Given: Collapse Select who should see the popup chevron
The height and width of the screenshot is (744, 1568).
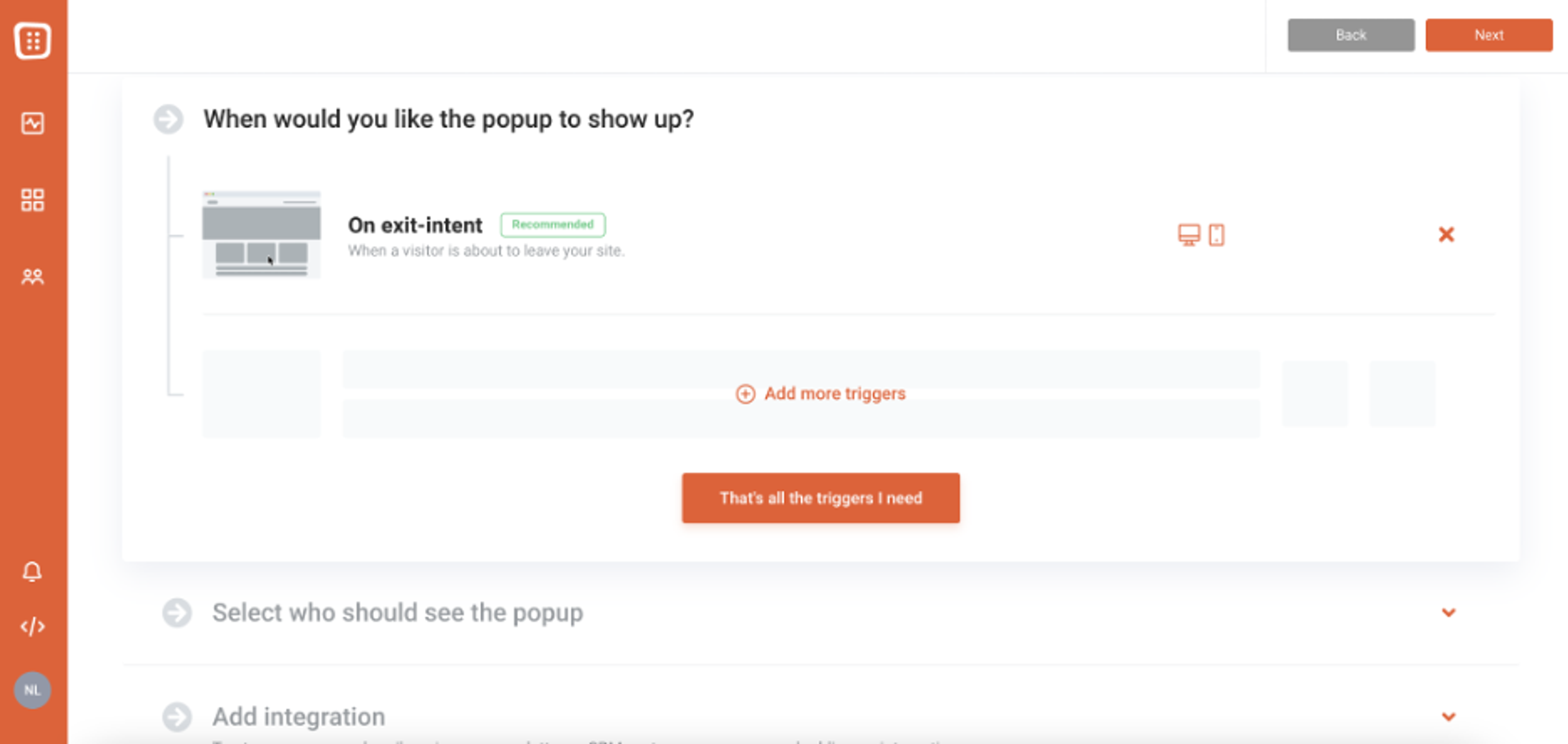Looking at the screenshot, I should [x=1449, y=613].
